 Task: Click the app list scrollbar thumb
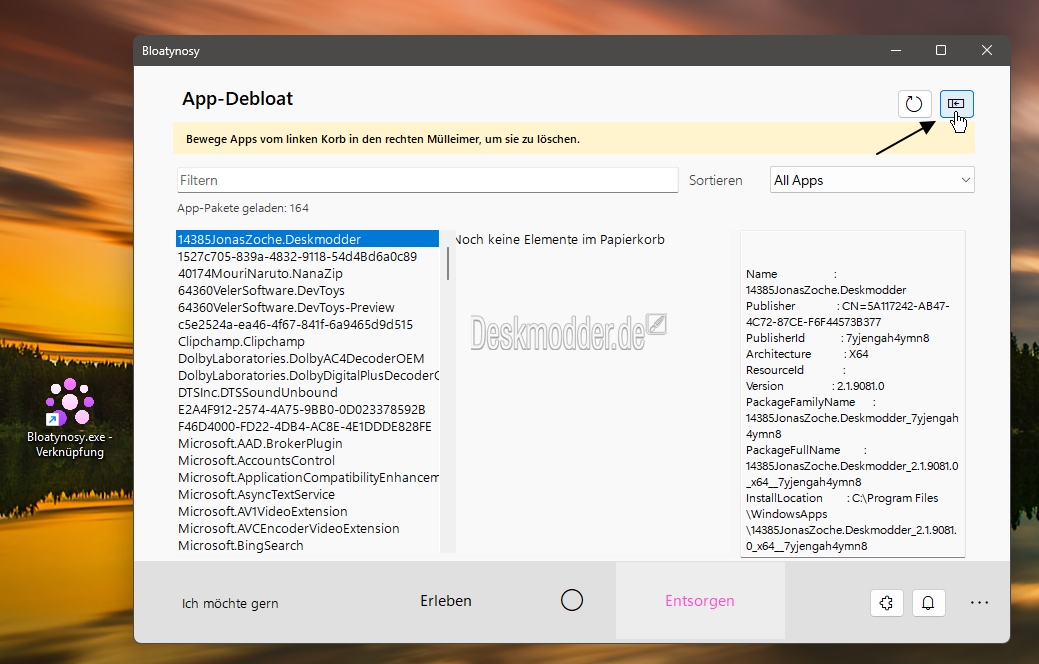click(x=448, y=263)
